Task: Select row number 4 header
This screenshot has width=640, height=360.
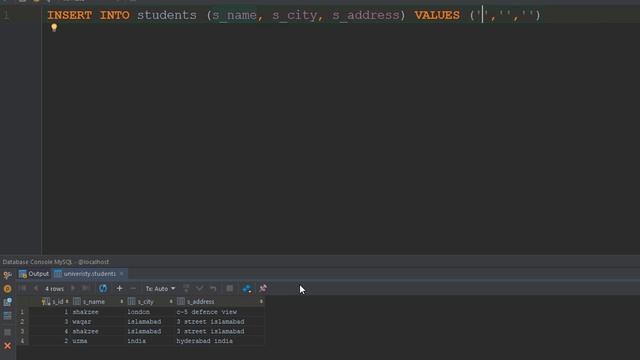Action: click(22, 341)
